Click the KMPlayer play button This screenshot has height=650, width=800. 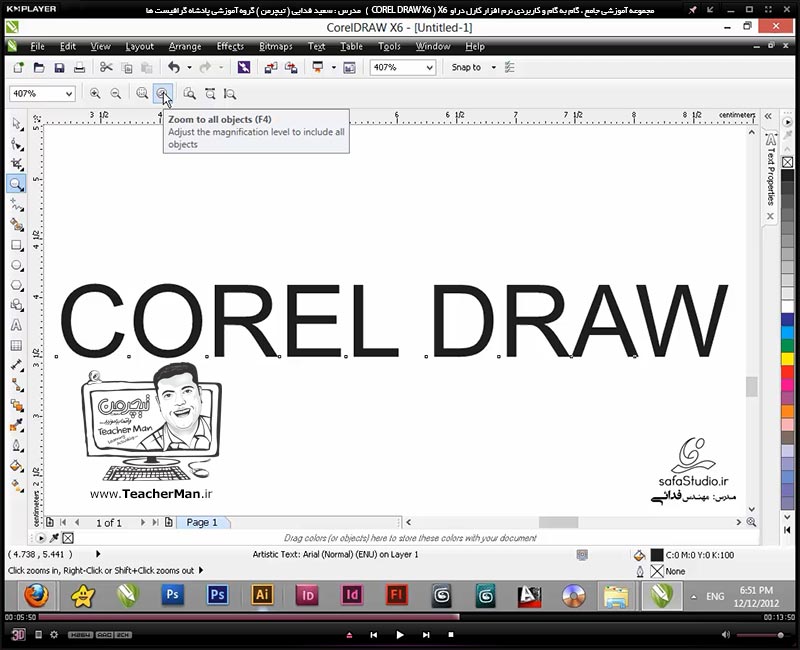click(x=399, y=635)
